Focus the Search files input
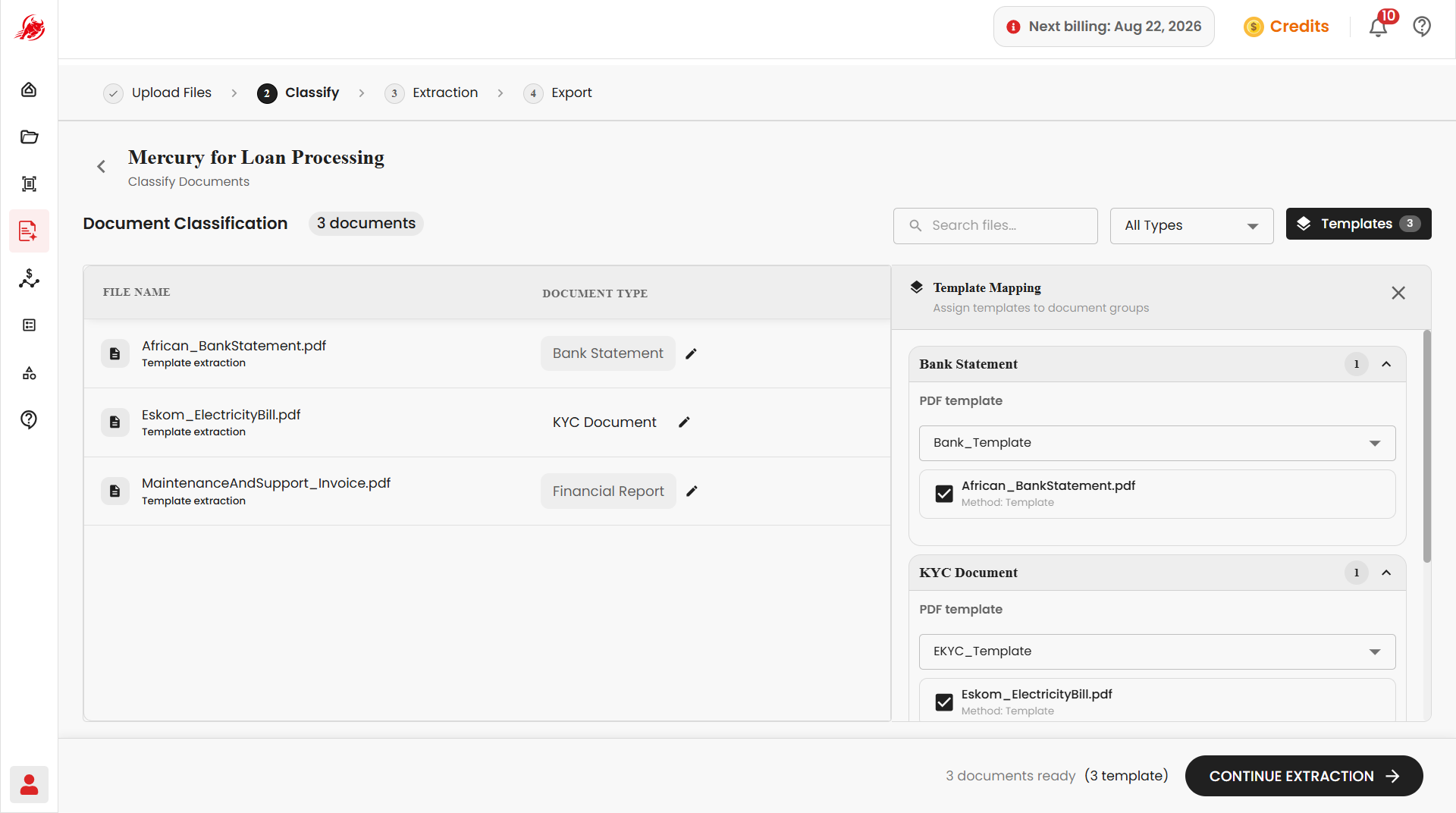 pos(995,226)
